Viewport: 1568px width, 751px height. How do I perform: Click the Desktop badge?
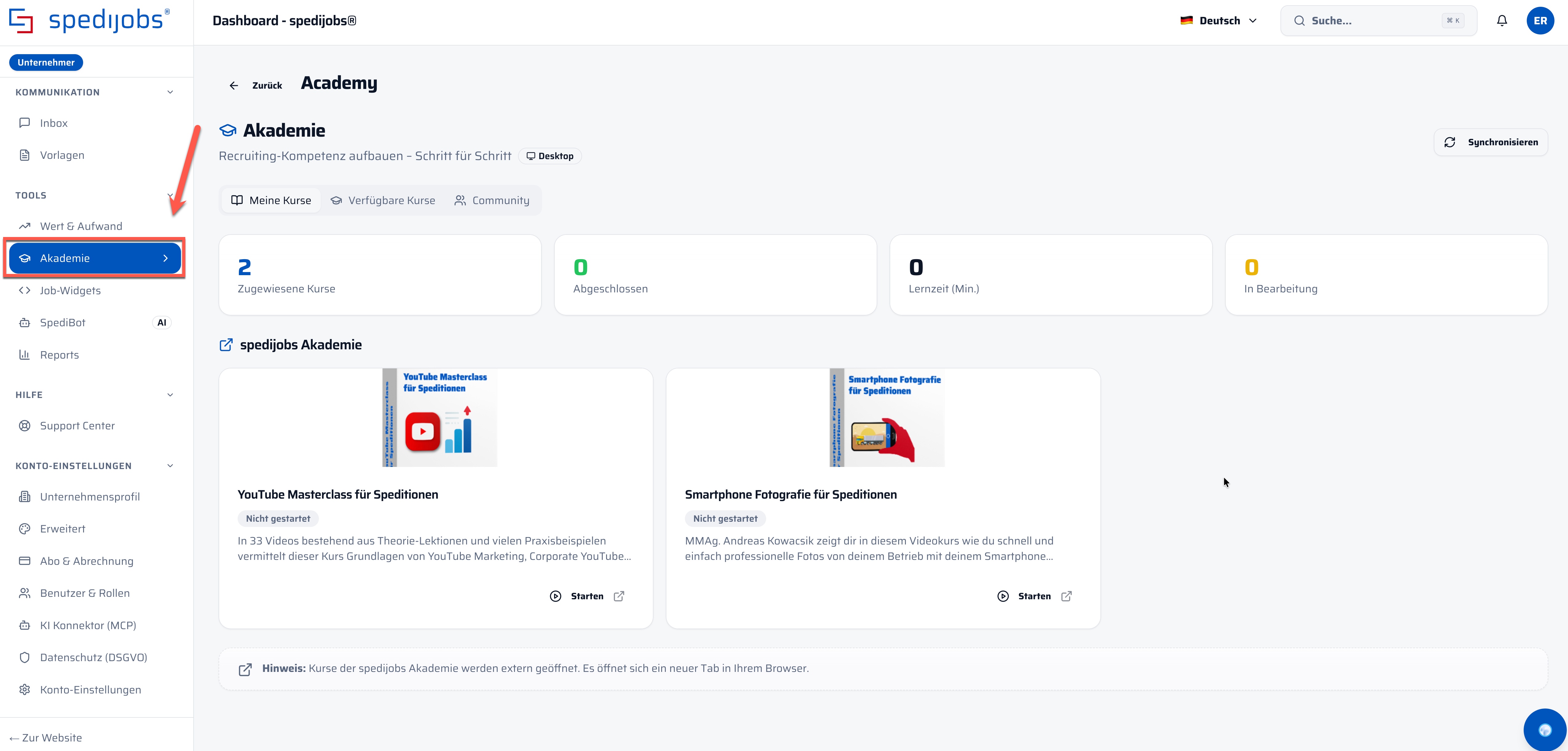coord(550,156)
